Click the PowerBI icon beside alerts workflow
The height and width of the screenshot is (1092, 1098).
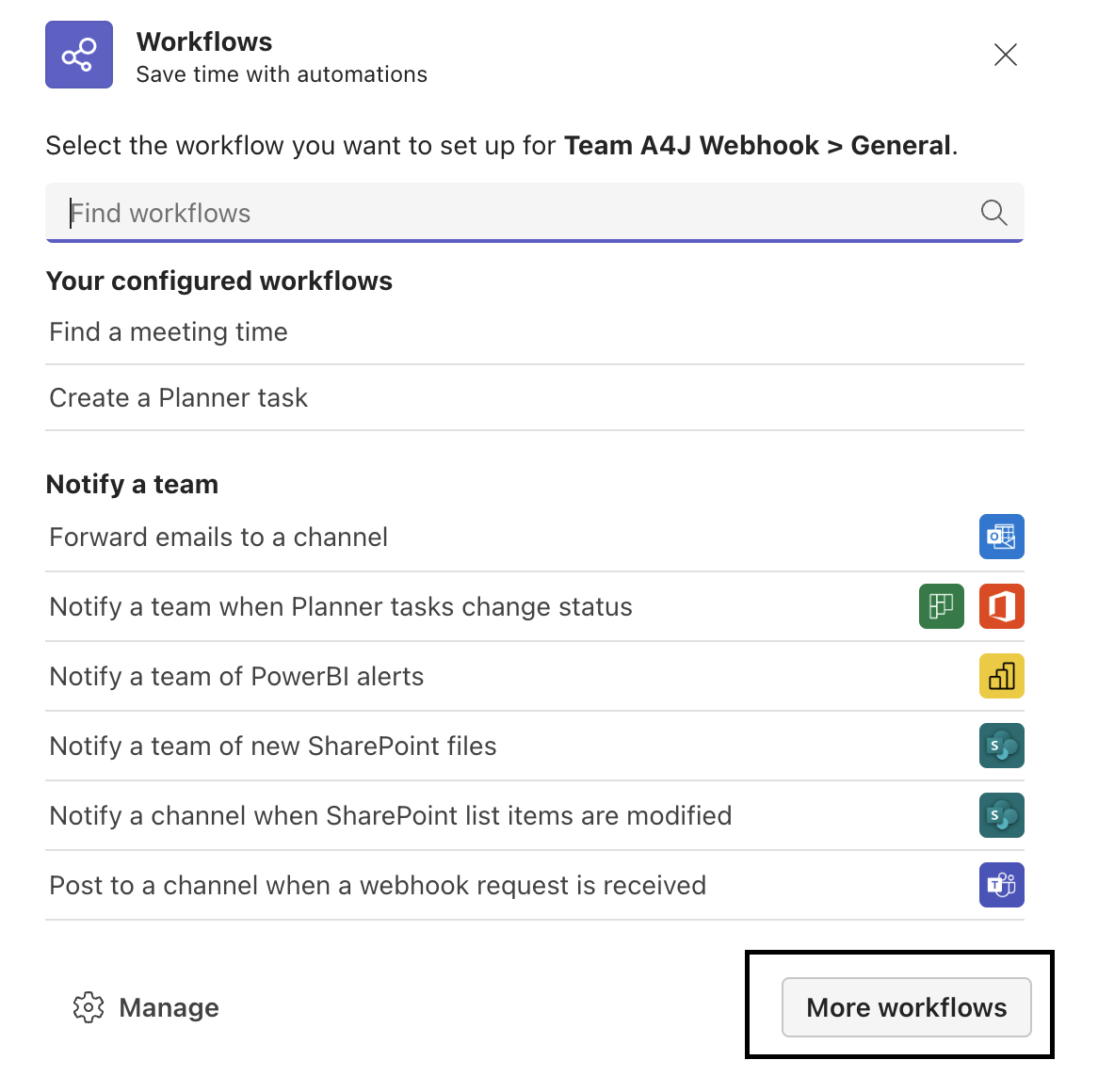click(1001, 676)
